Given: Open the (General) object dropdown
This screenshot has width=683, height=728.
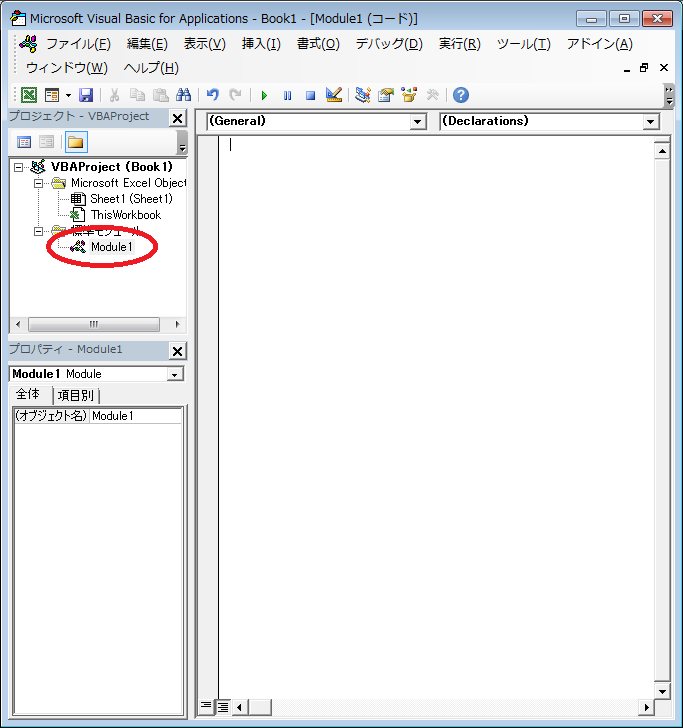Looking at the screenshot, I should [417, 122].
